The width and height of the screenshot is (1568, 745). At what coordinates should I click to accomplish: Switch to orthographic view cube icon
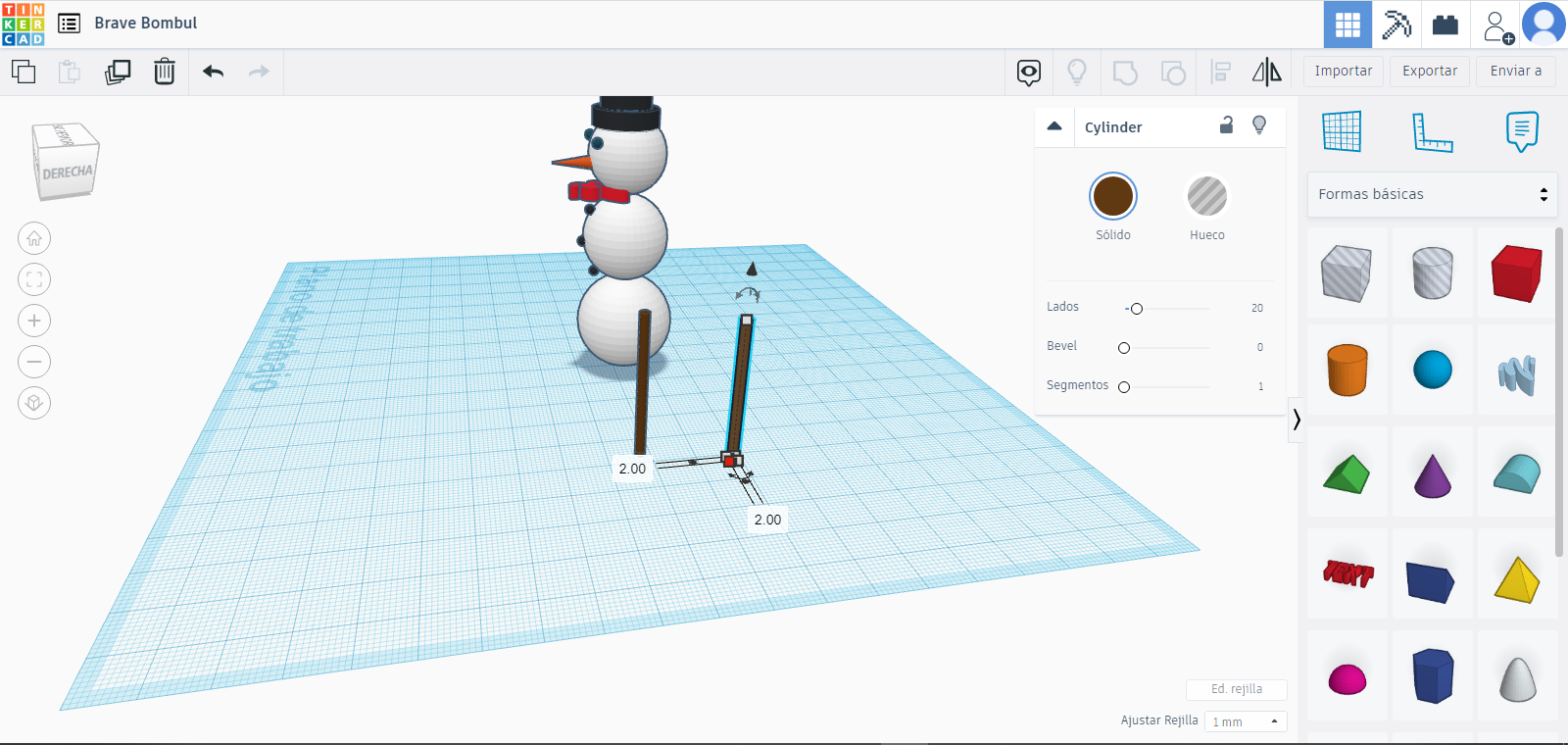34,403
